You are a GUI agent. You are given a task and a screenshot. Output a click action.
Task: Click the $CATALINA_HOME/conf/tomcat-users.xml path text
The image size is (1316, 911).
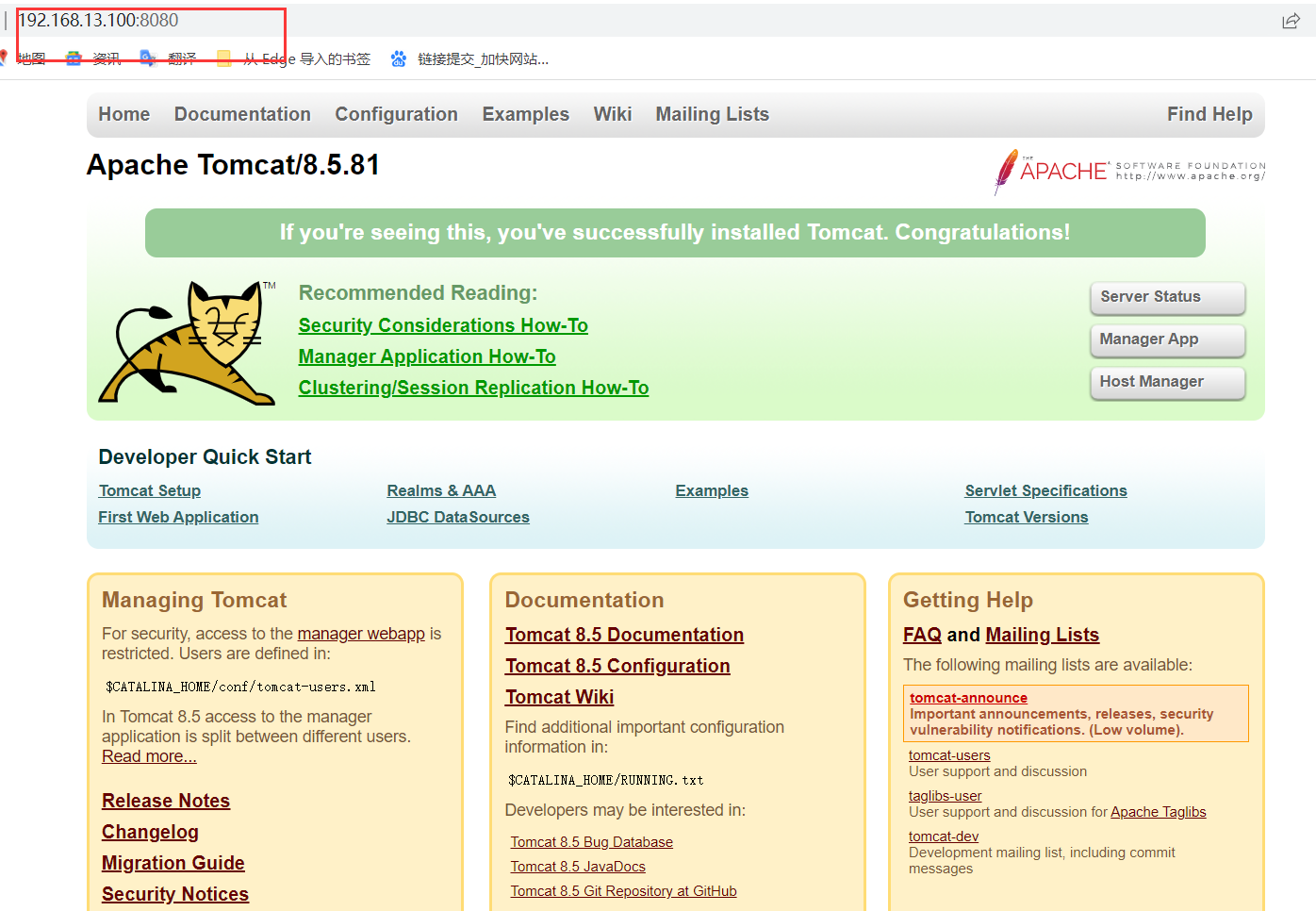240,687
